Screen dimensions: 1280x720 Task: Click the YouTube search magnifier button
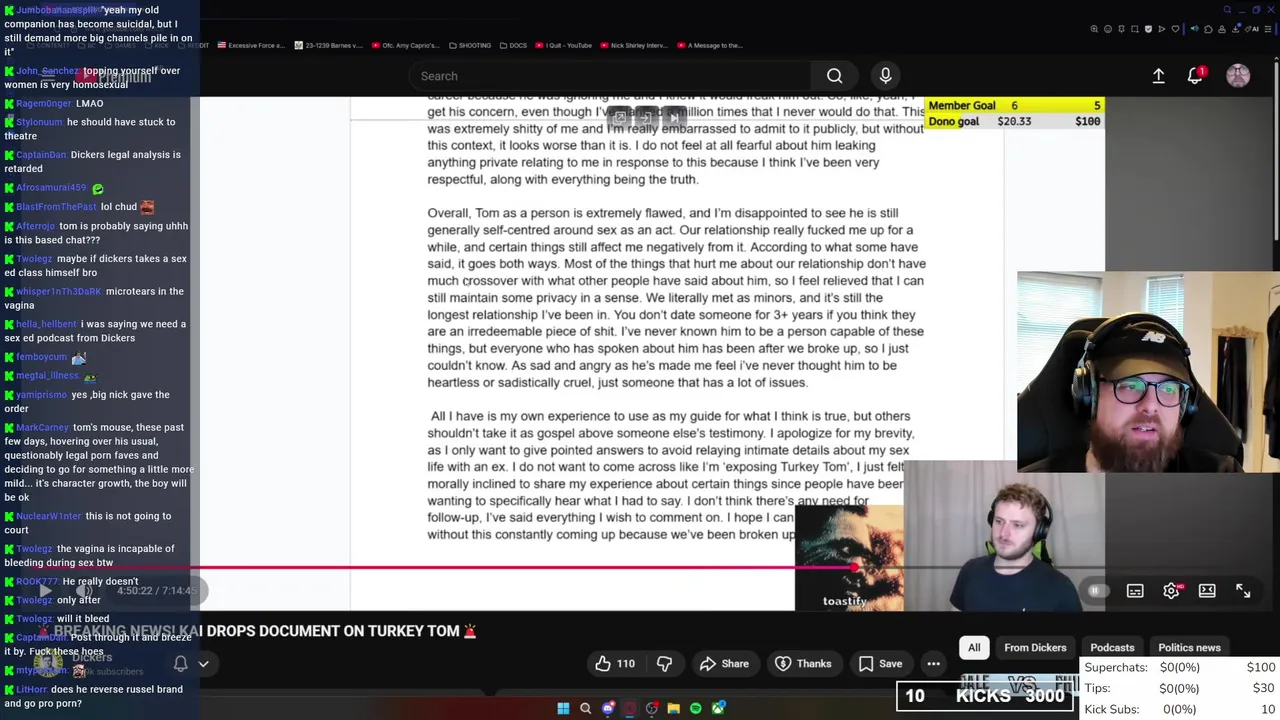coord(834,76)
